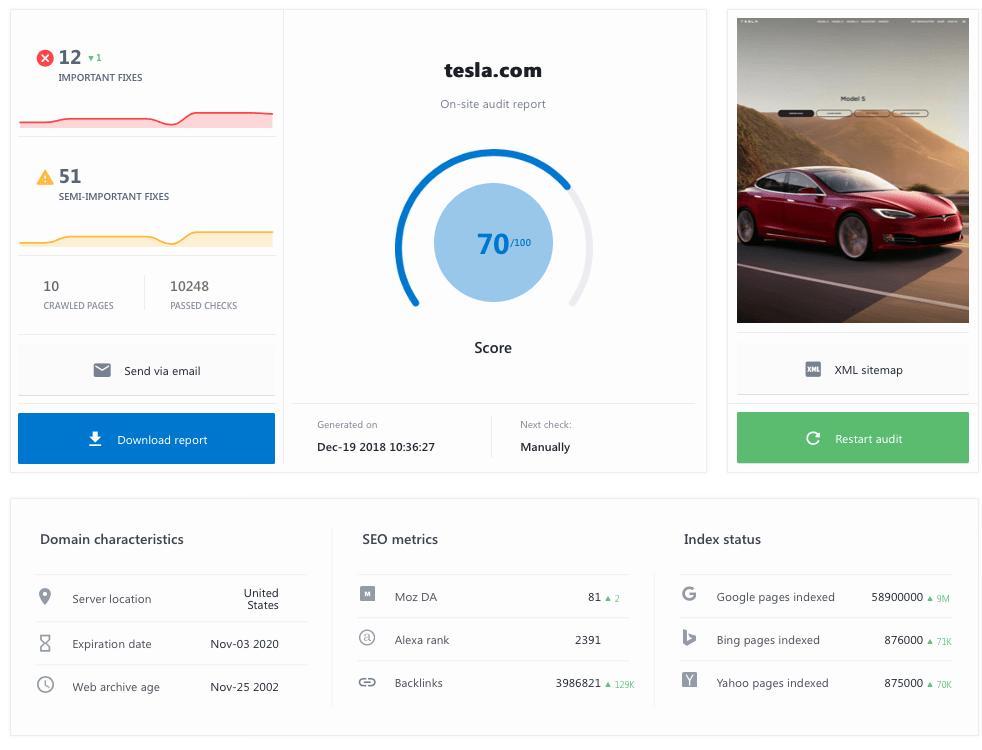982x750 pixels.
Task: Open the XML sitemap button
Action: coord(852,369)
